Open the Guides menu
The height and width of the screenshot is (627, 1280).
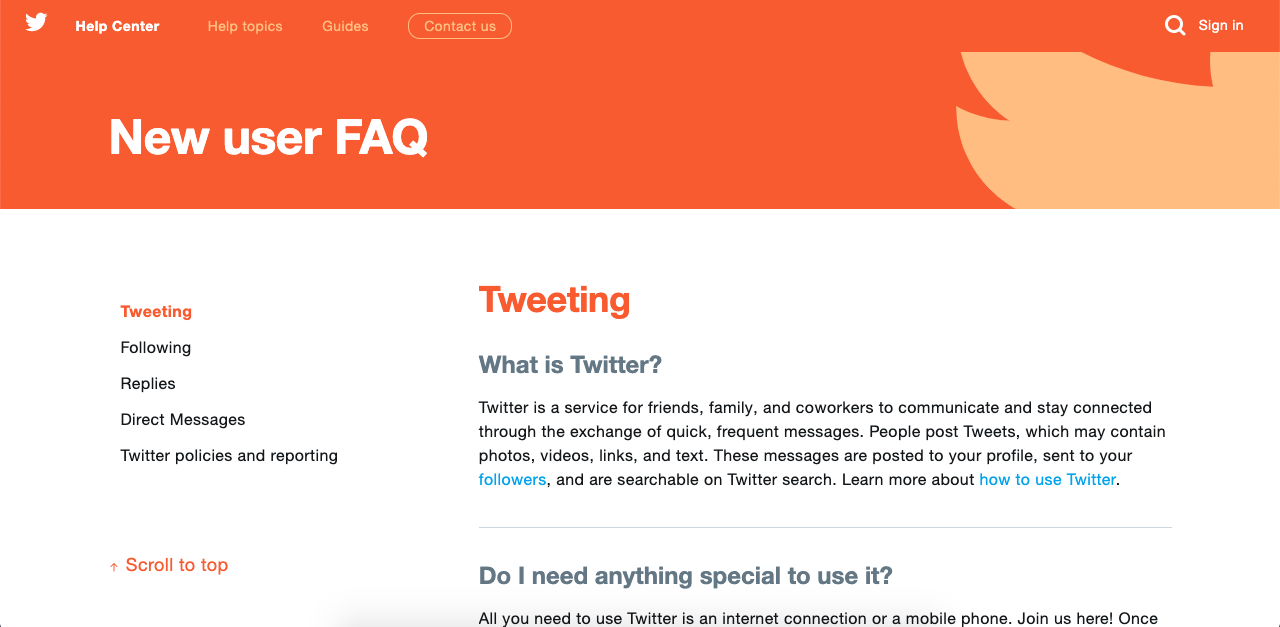(x=345, y=26)
